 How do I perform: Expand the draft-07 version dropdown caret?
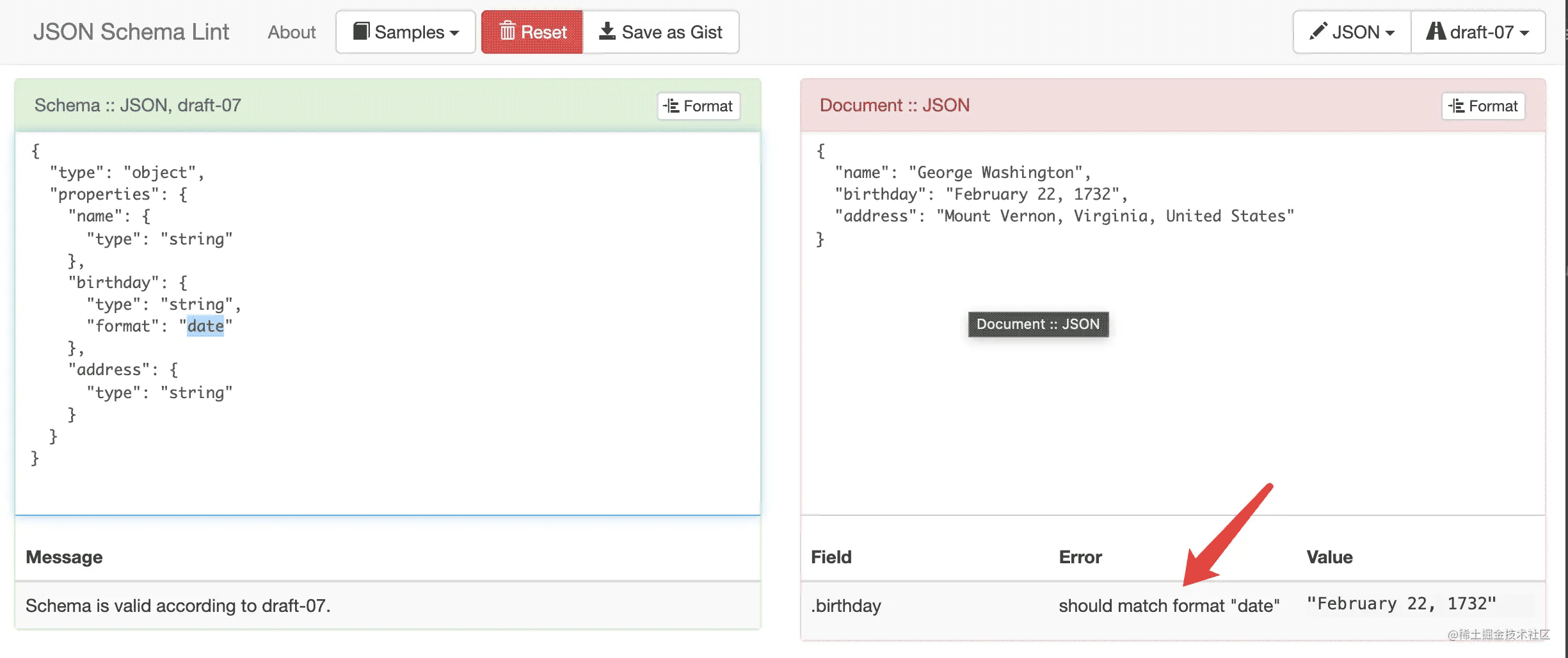pyautogui.click(x=1524, y=33)
